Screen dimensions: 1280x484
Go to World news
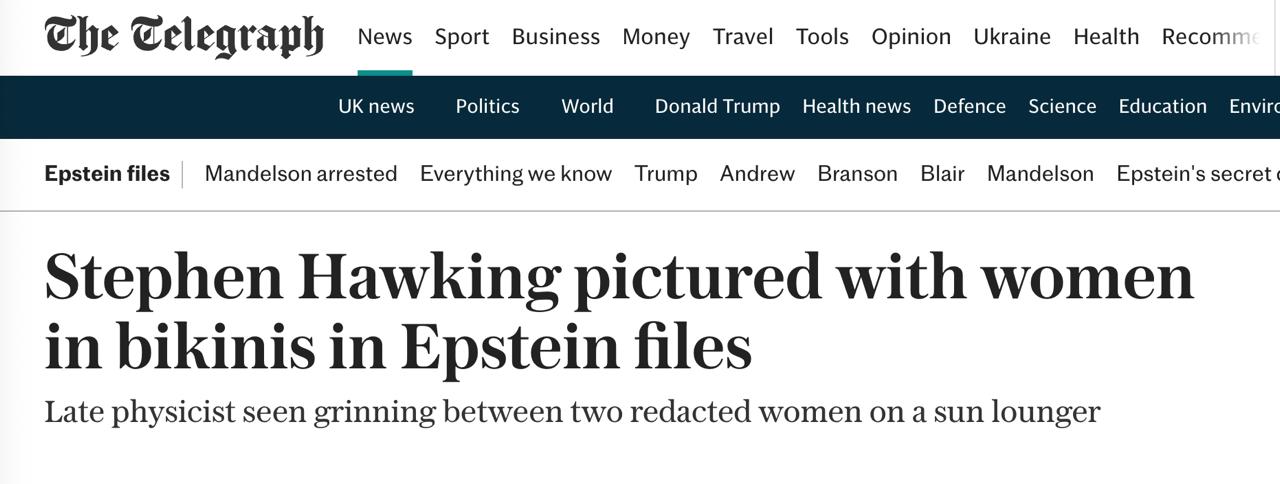(x=587, y=106)
